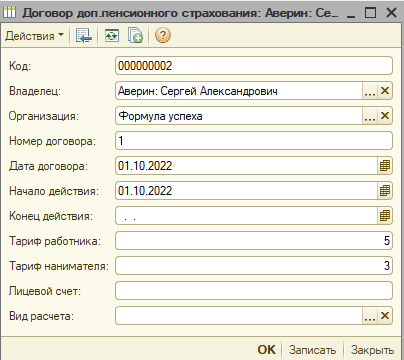Viewport: 404px width, 360px height.
Task: Open the Действия dropdown menu
Action: click(34, 35)
